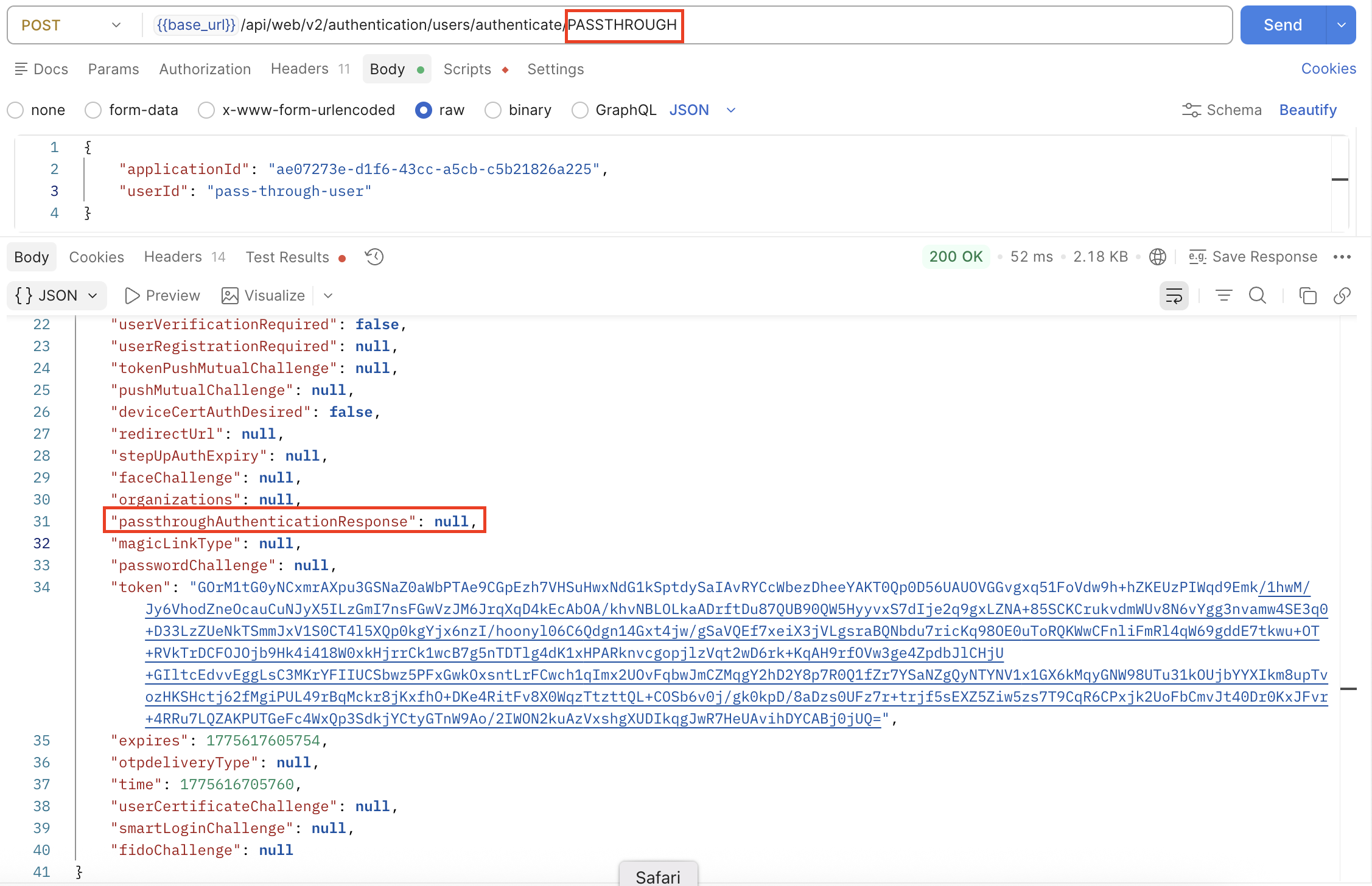The width and height of the screenshot is (1372, 886).
Task: Open the Cookies link at top right
Action: point(1329,68)
